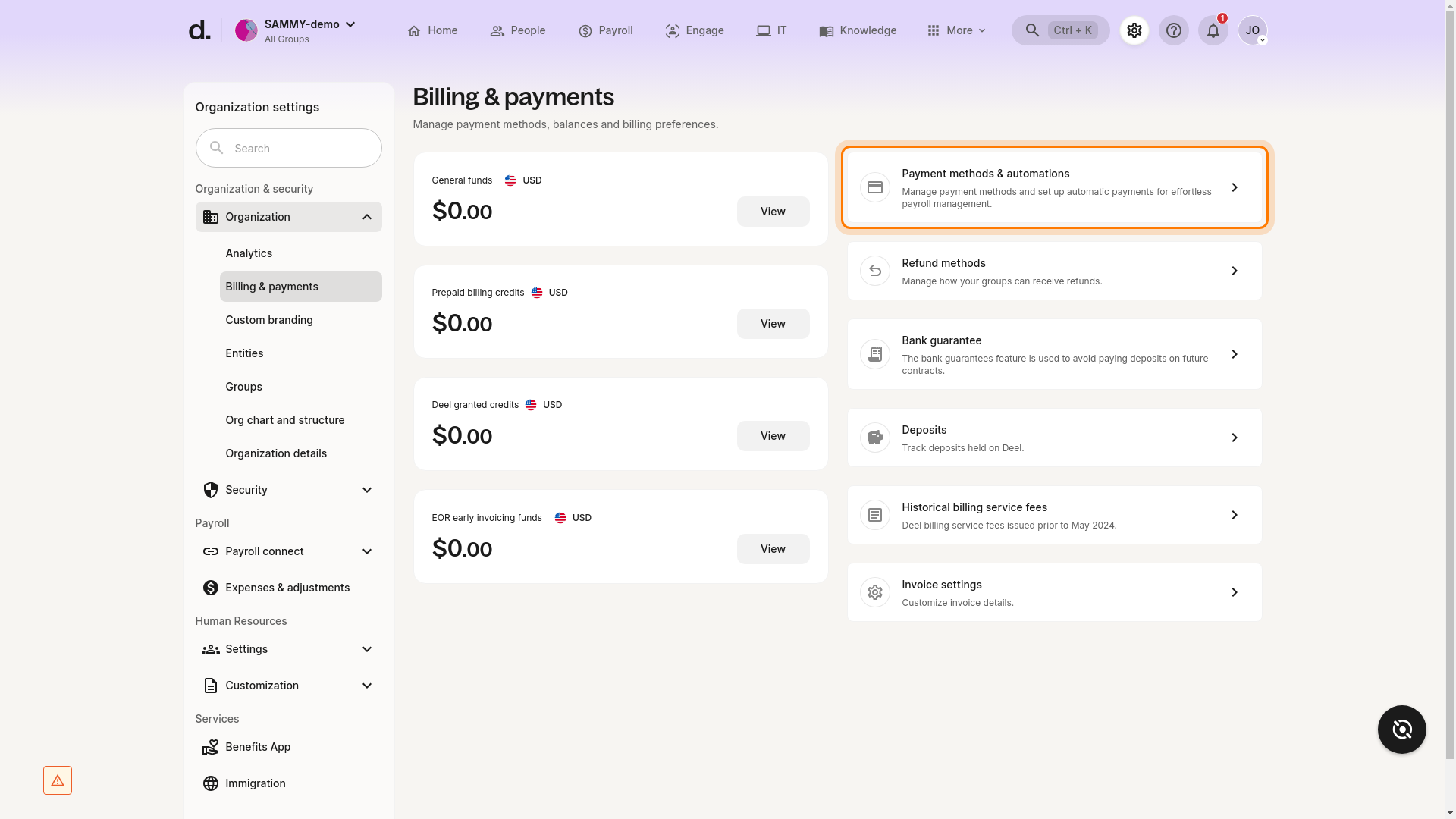Open the Engage menu item
Viewport: 1456px width, 819px height.
point(695,30)
